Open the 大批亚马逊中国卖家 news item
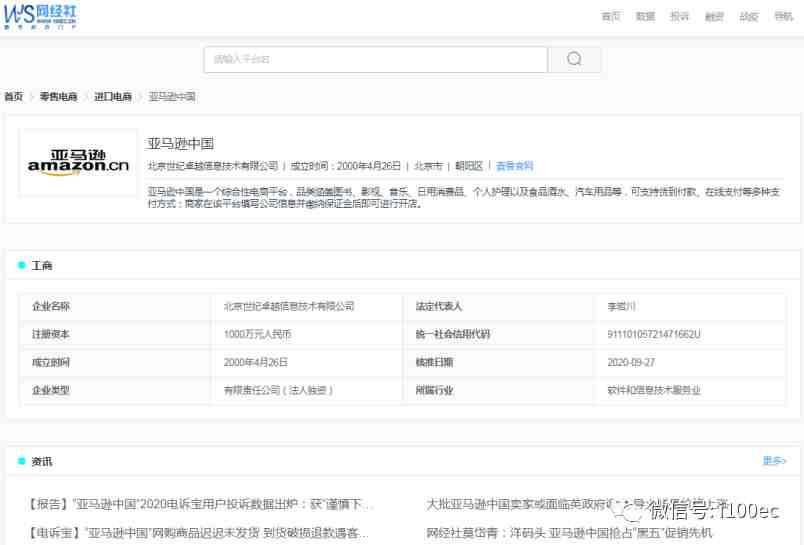804x545 pixels. click(577, 504)
